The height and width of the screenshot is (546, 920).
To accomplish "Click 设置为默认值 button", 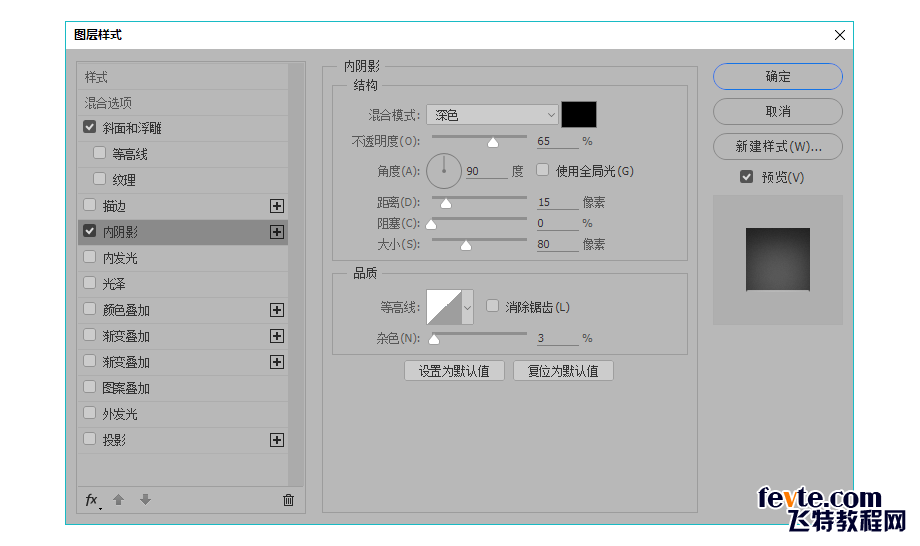I will coord(454,371).
